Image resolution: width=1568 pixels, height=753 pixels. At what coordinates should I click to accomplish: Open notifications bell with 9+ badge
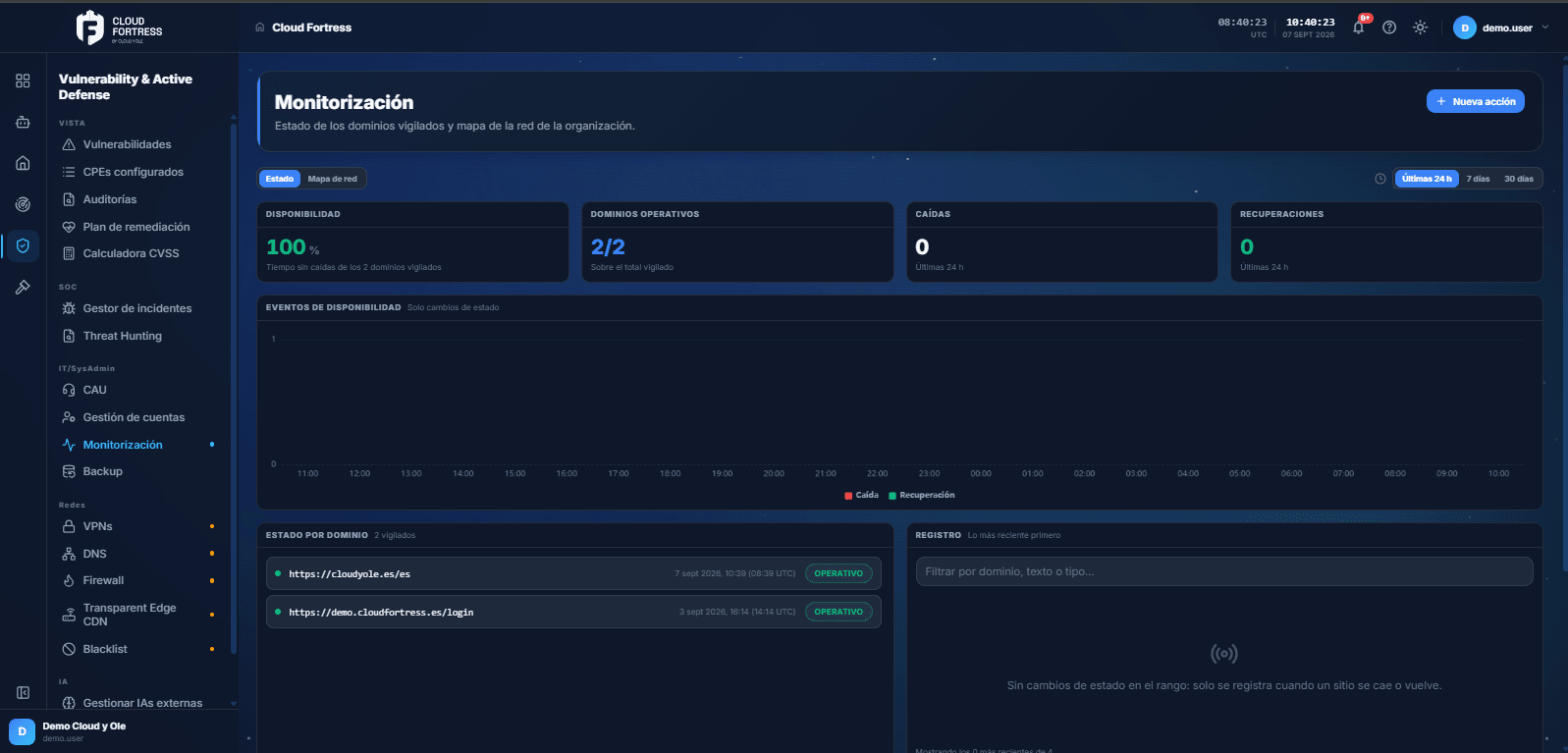pos(1359,27)
